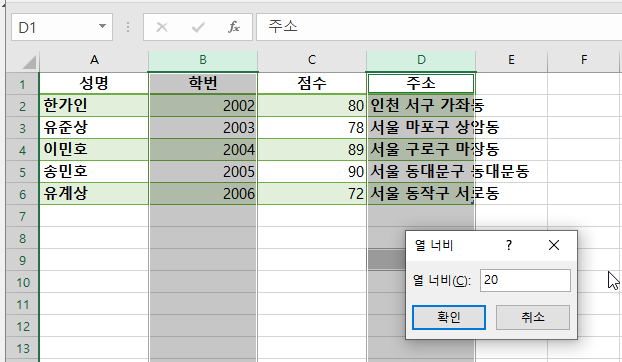Select the cell containing 2002
The image size is (622, 362).
coord(203,106)
